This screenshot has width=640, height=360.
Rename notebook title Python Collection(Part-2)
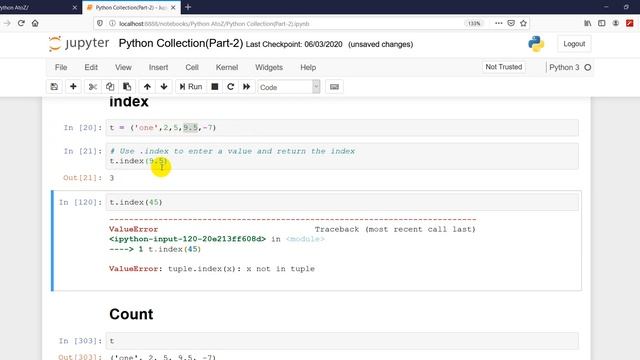(x=181, y=43)
